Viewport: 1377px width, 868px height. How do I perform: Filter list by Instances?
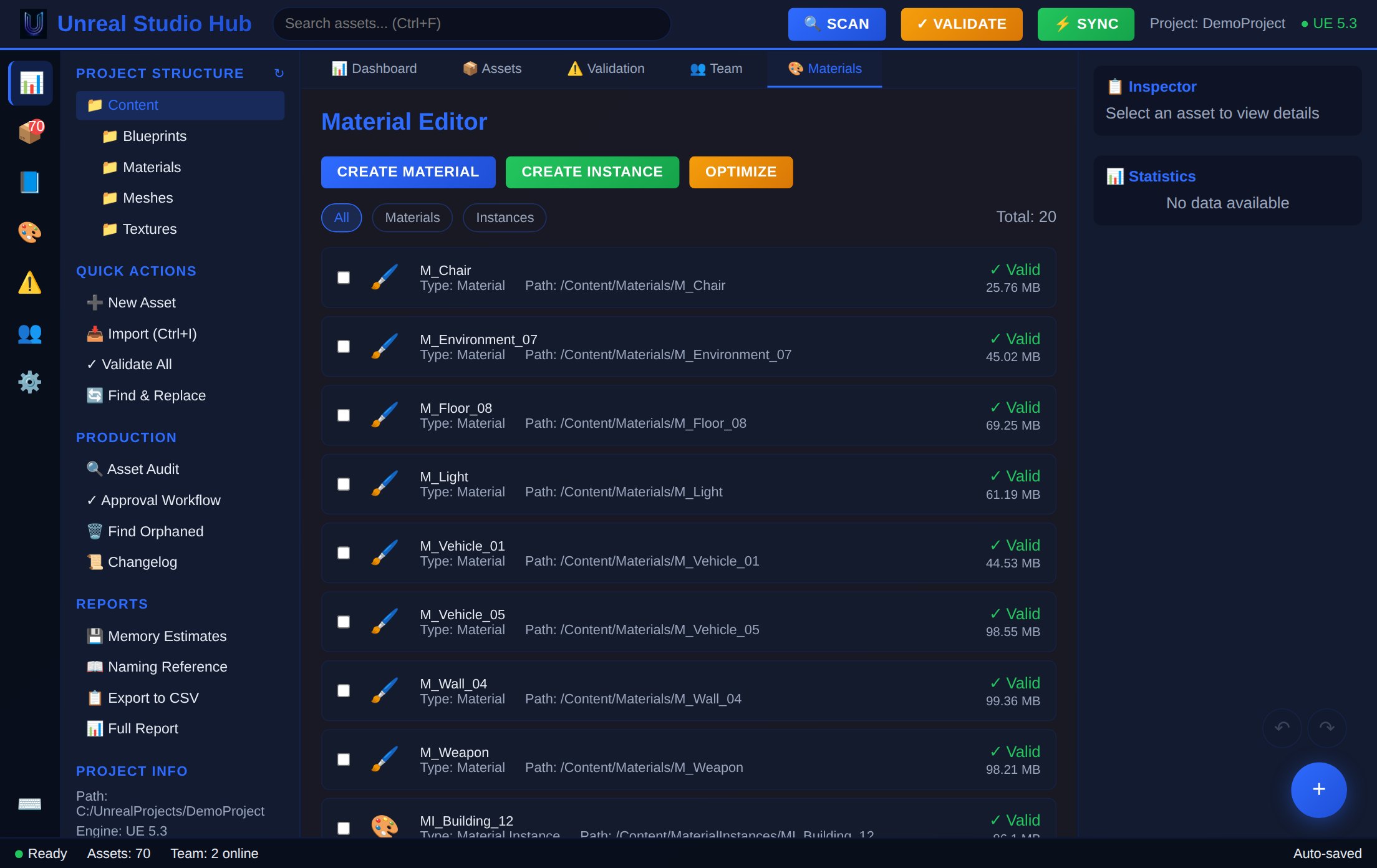(505, 218)
